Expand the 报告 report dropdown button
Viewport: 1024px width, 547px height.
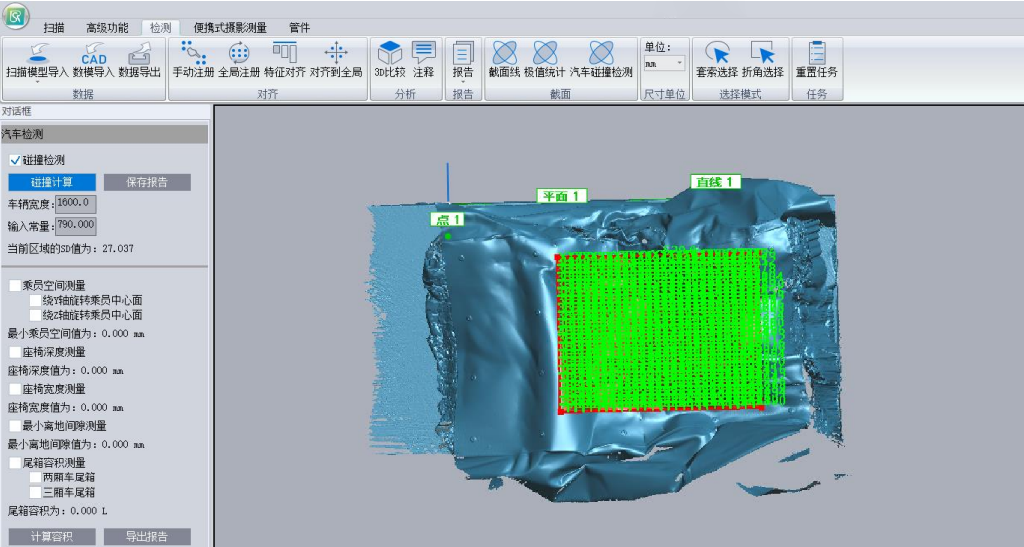(463, 60)
